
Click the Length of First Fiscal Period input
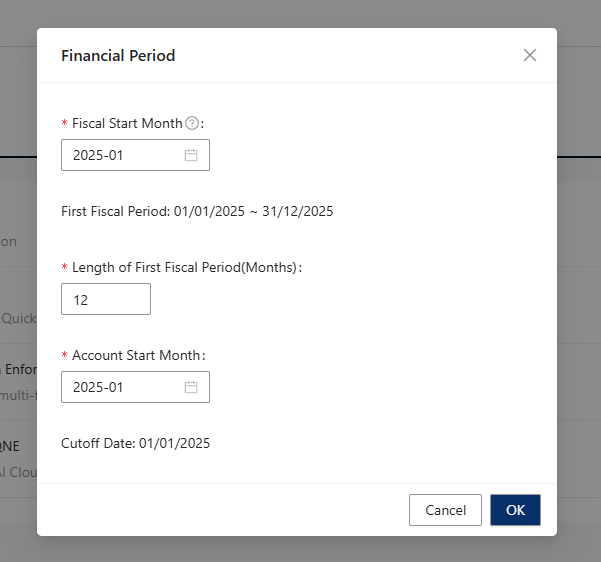click(106, 299)
